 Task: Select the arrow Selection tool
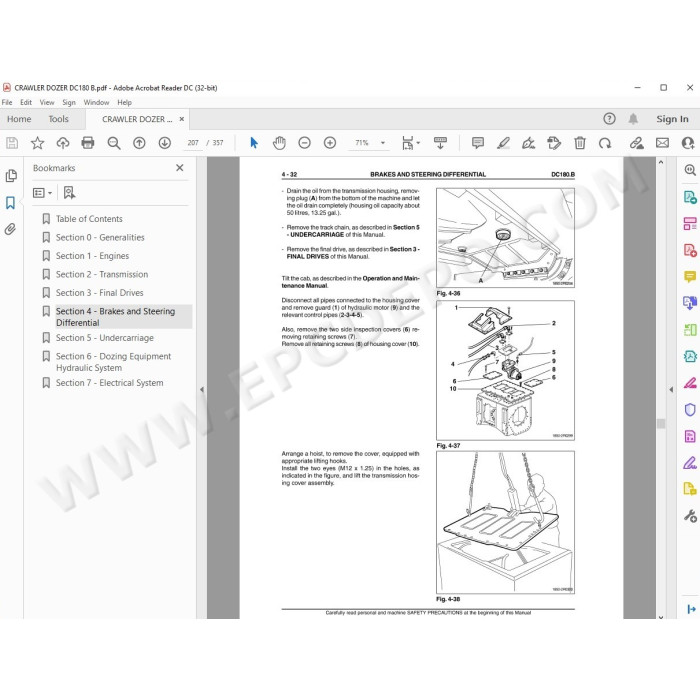coord(254,143)
